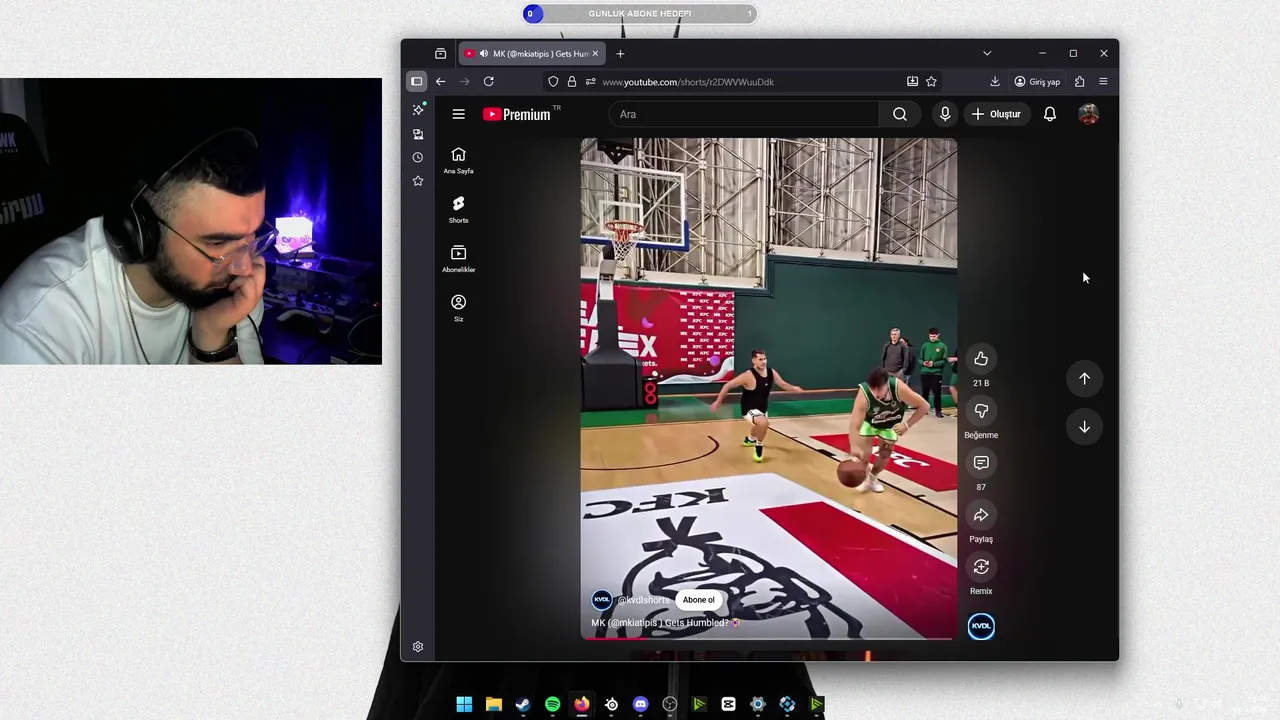Open YouTube Ana Sayfa in sidebar
Screen dimensions: 1280x720
click(458, 160)
